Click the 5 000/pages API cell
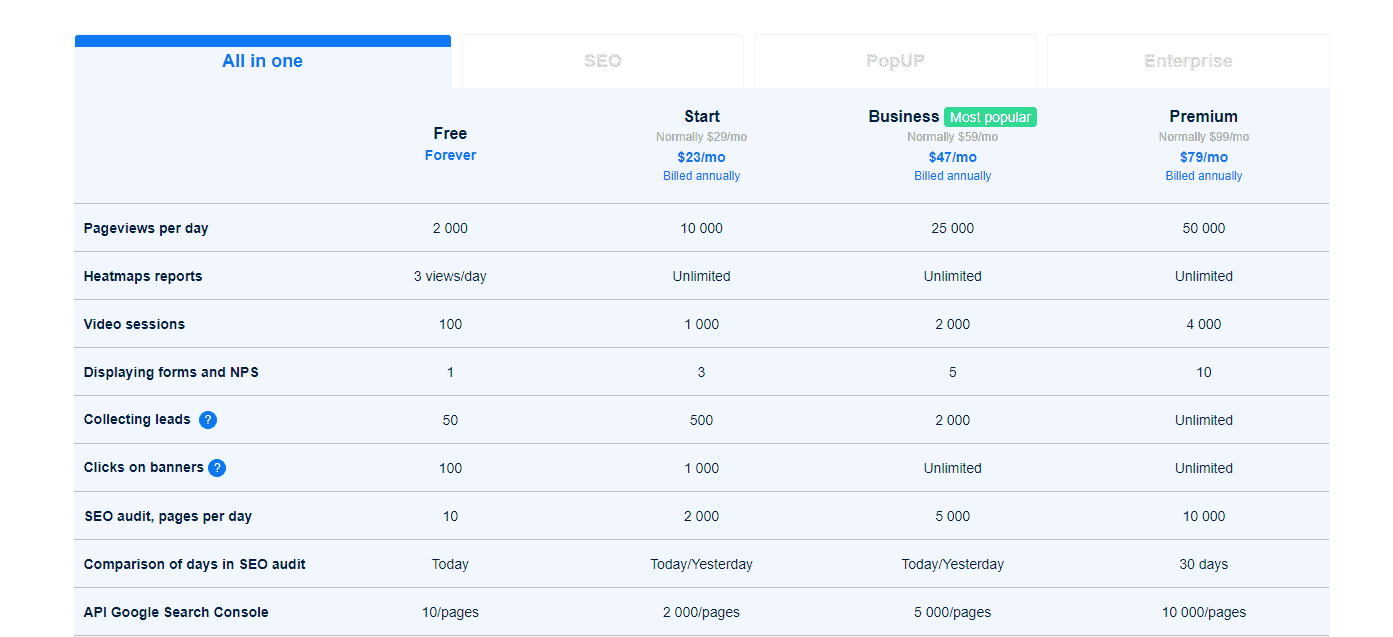Screen dimensions: 1393x637 pyautogui.click(x=953, y=612)
